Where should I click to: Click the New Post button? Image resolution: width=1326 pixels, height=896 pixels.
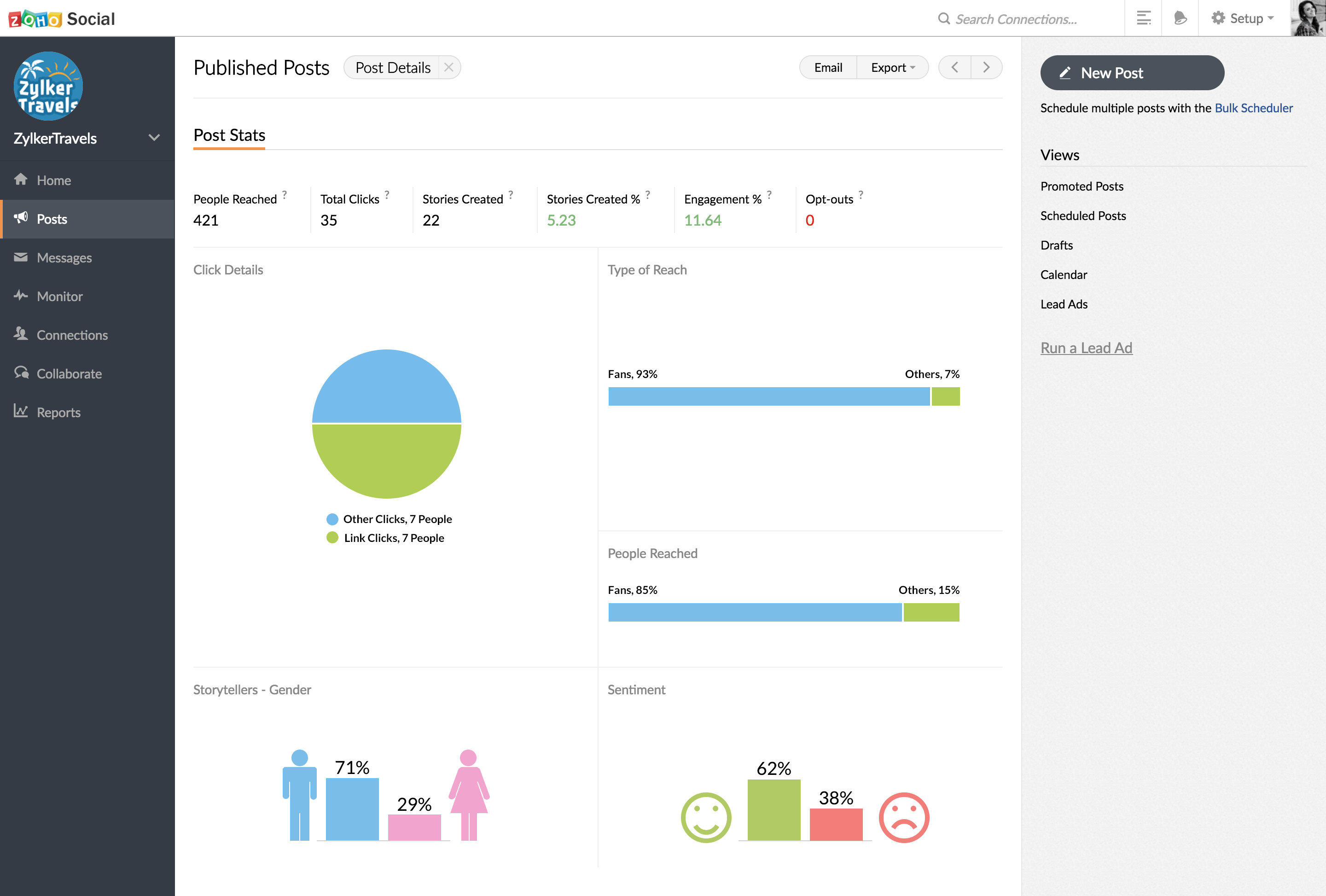tap(1131, 71)
